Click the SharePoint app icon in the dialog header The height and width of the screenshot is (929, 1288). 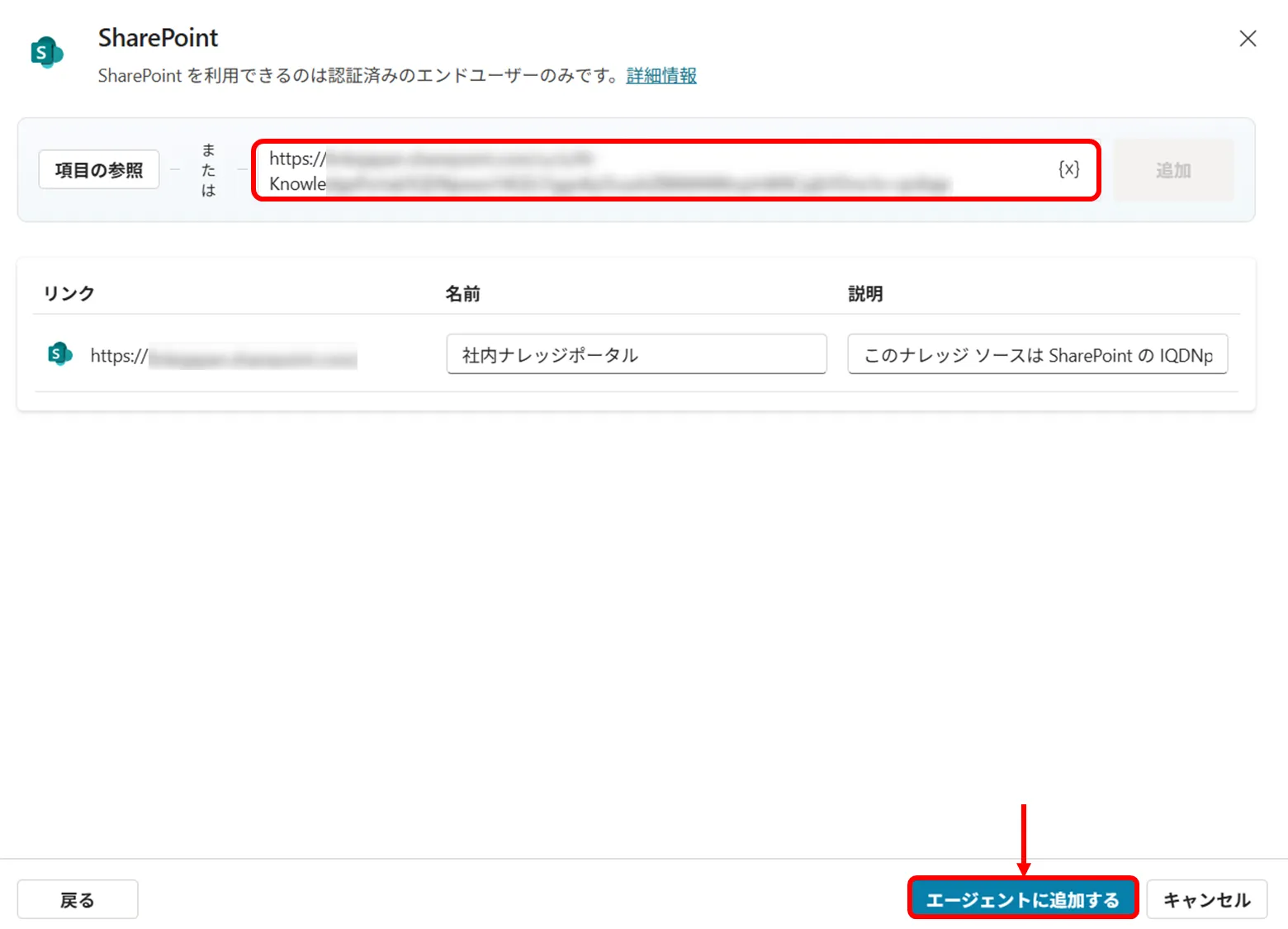click(45, 53)
